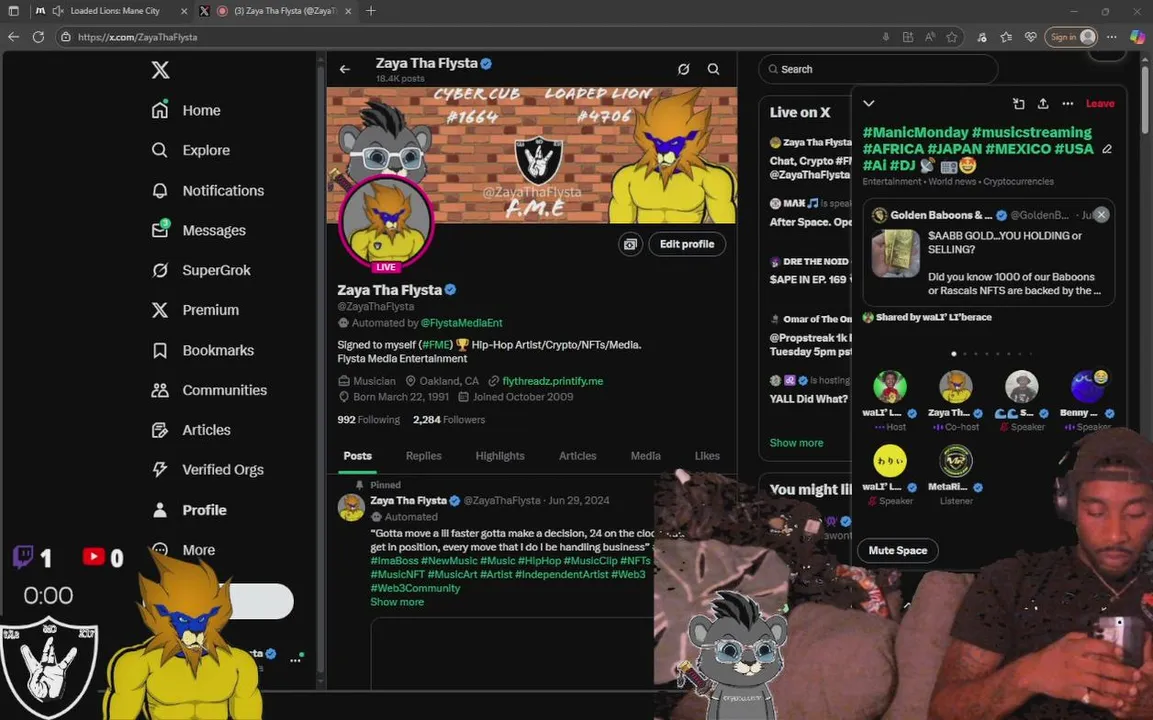Viewport: 1153px width, 720px height.
Task: Click Show more on pinned post
Action: tap(397, 602)
